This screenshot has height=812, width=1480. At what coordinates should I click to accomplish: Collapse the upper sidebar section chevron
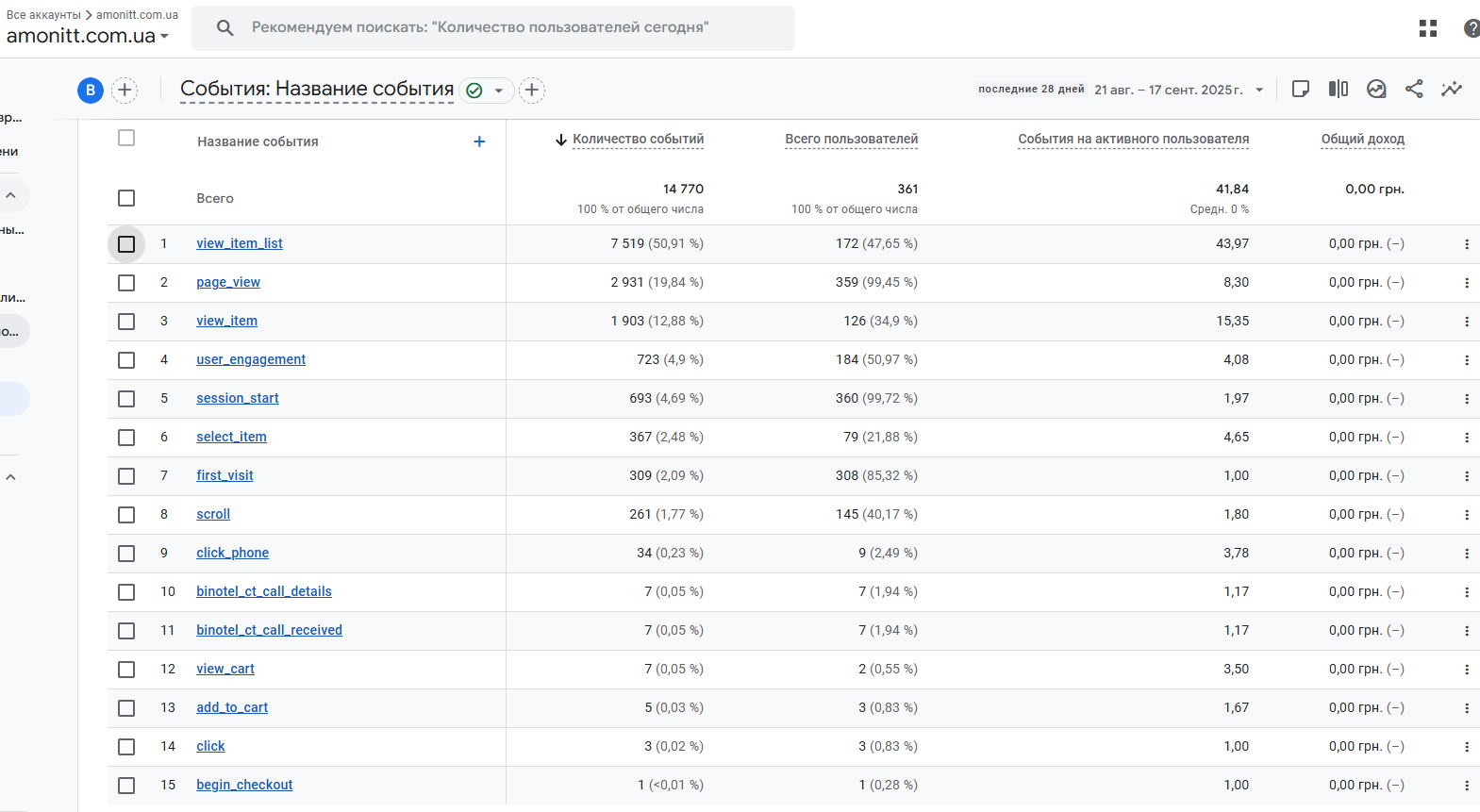tap(10, 195)
